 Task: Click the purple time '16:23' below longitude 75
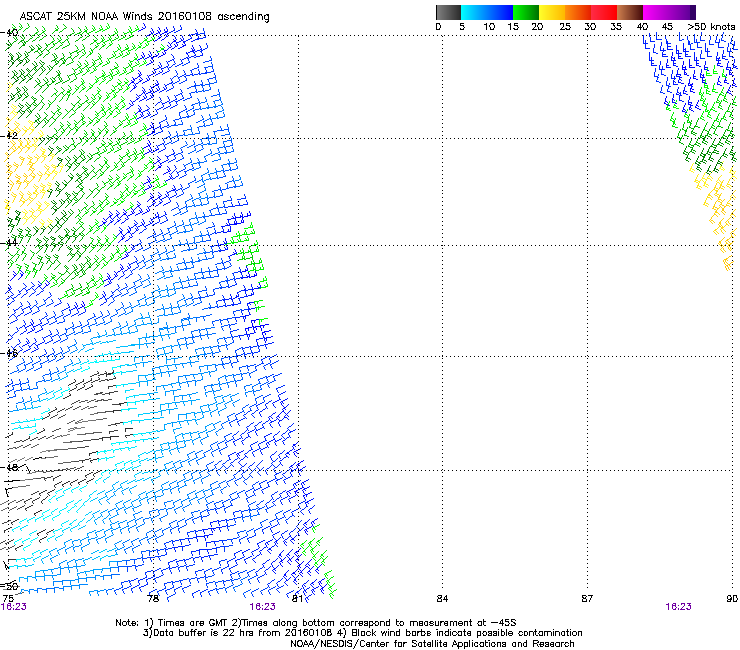(x=14, y=607)
